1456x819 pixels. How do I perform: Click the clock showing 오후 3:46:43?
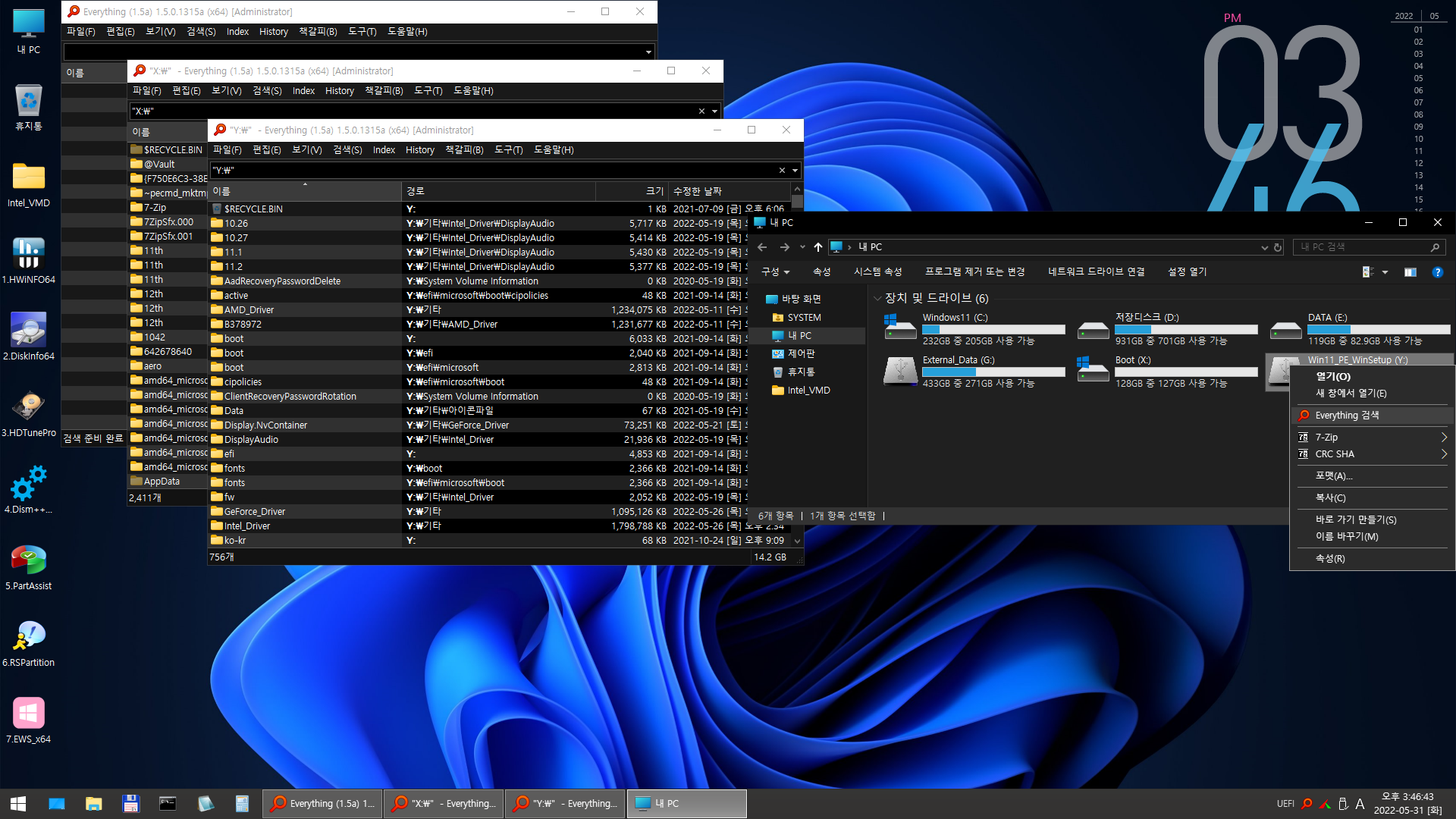[1407, 797]
